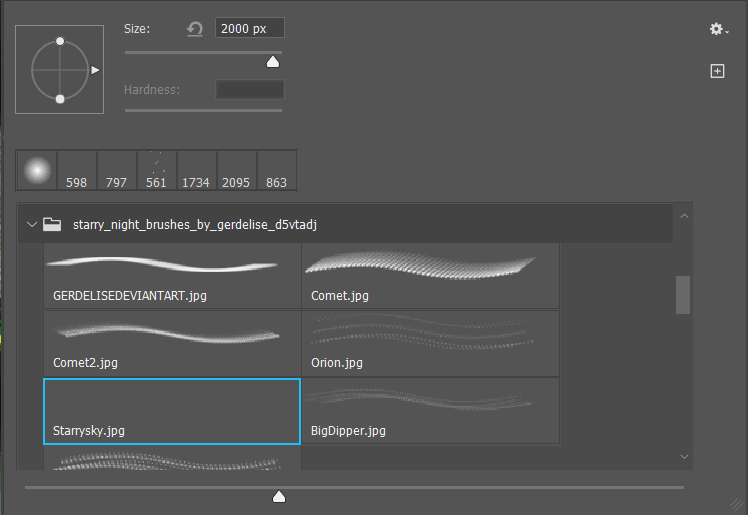Click the brush list scroll down arrow
748x515 pixels.
(684, 457)
